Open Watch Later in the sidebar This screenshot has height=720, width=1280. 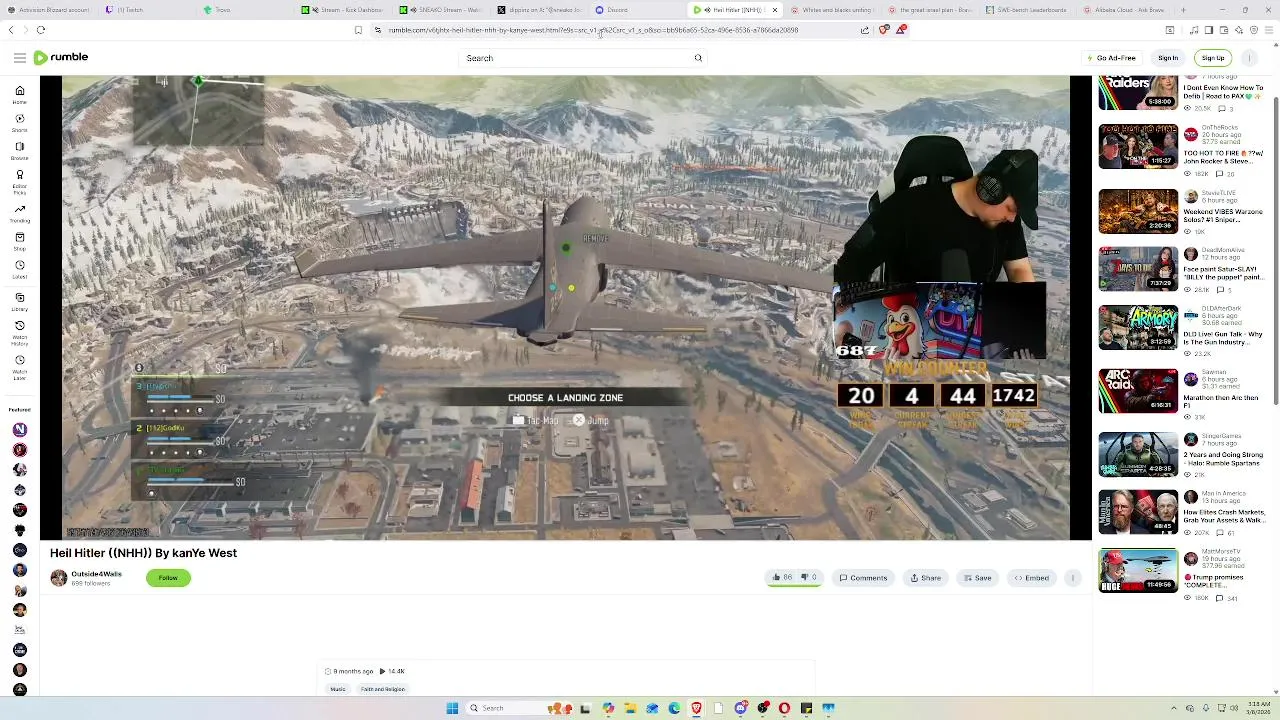(19, 367)
